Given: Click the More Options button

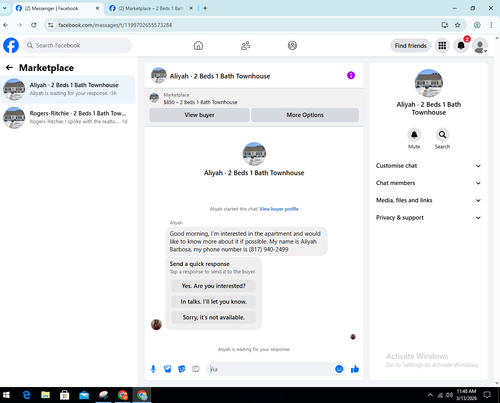Looking at the screenshot, I should pyautogui.click(x=305, y=115).
